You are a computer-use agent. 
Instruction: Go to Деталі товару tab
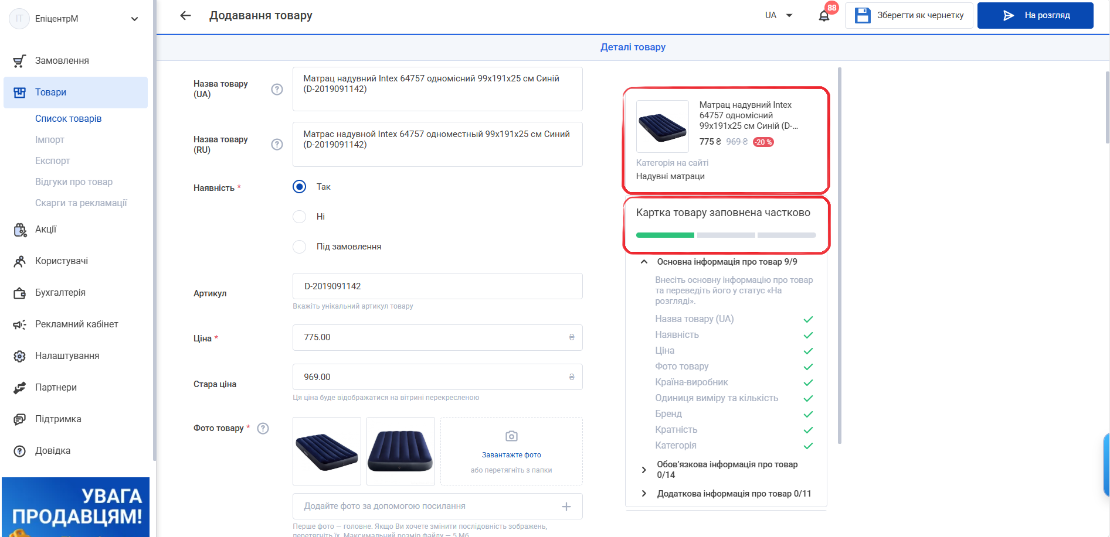click(x=633, y=47)
